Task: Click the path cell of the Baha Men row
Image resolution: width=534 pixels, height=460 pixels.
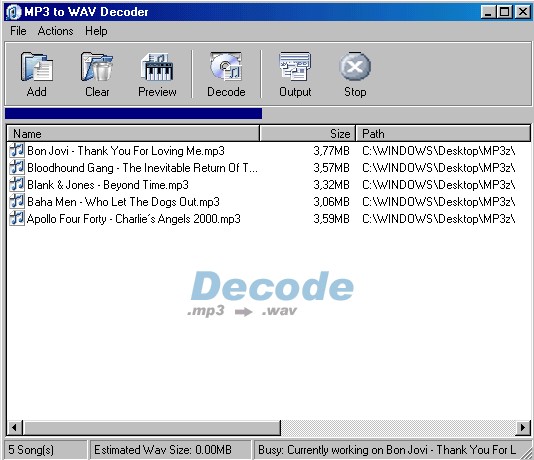Action: pyautogui.click(x=439, y=202)
